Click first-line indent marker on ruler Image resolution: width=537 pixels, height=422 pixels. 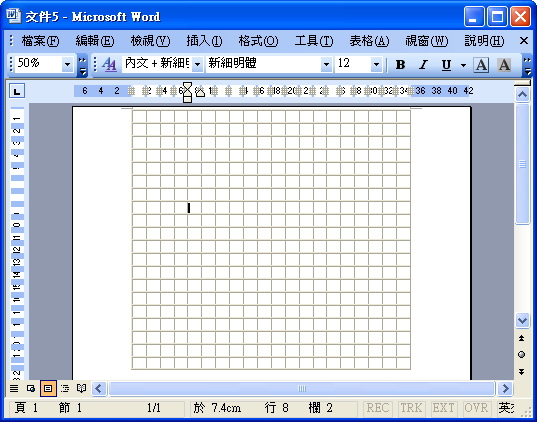(x=187, y=86)
